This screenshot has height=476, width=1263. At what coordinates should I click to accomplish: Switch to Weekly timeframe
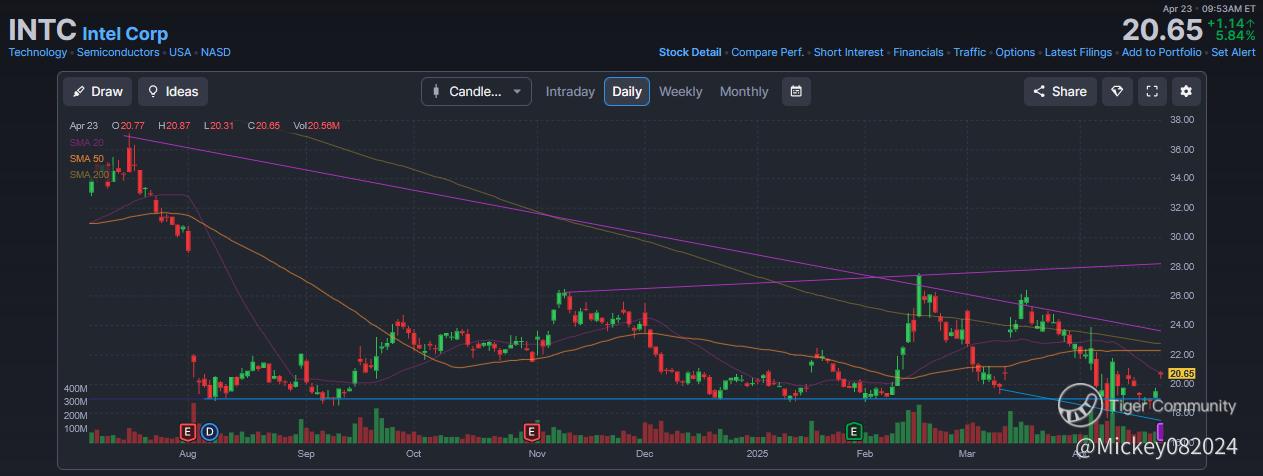point(680,91)
